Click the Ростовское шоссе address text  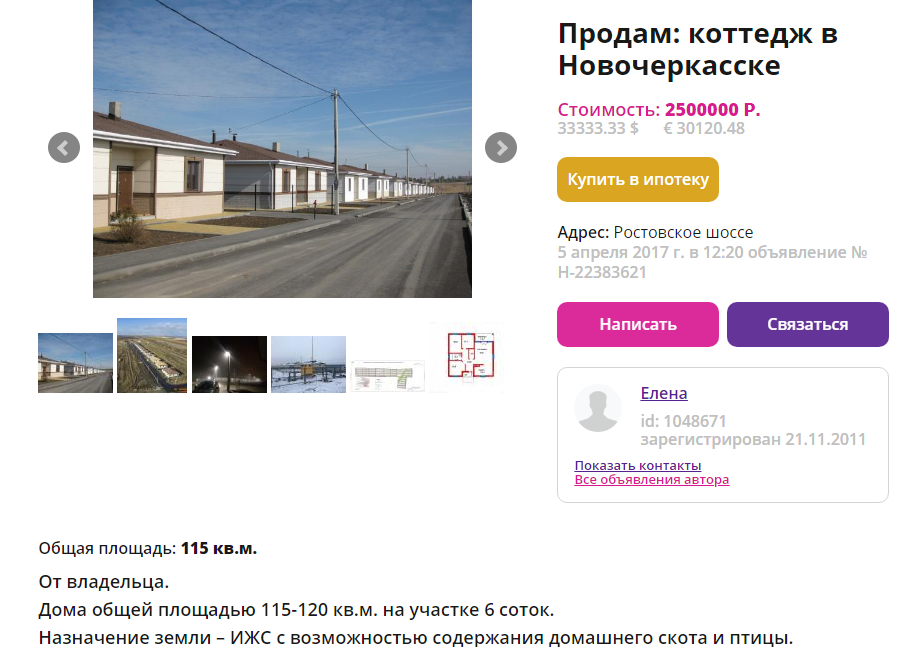[683, 232]
